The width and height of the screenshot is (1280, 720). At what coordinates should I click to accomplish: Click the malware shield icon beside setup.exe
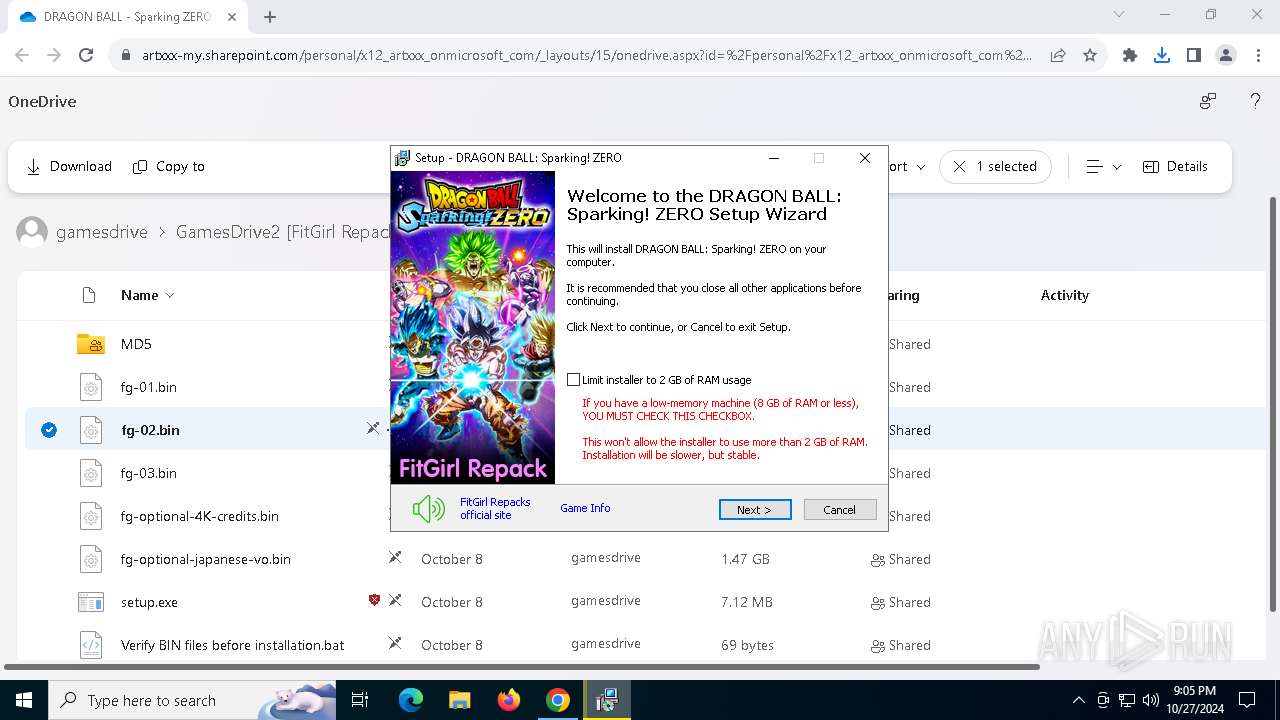[374, 600]
